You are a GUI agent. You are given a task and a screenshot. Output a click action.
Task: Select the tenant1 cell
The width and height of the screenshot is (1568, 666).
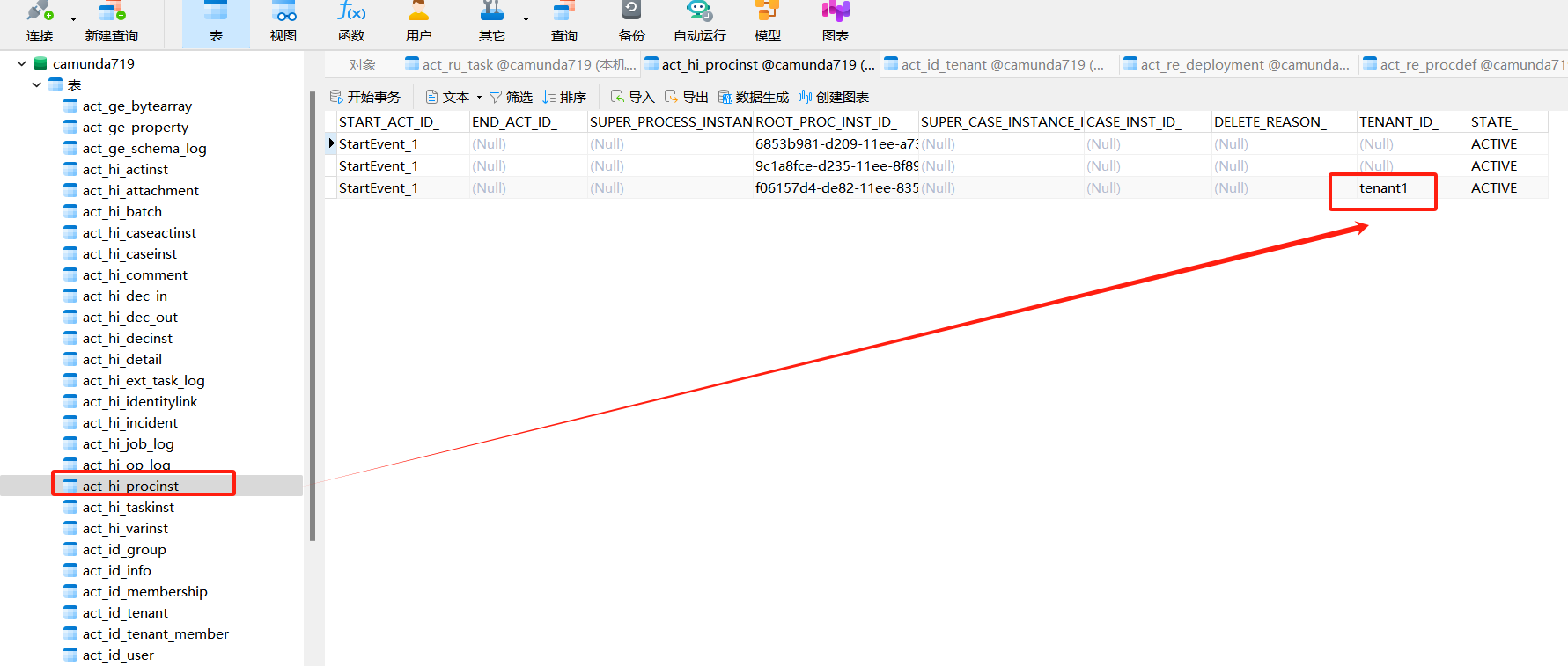click(1412, 187)
